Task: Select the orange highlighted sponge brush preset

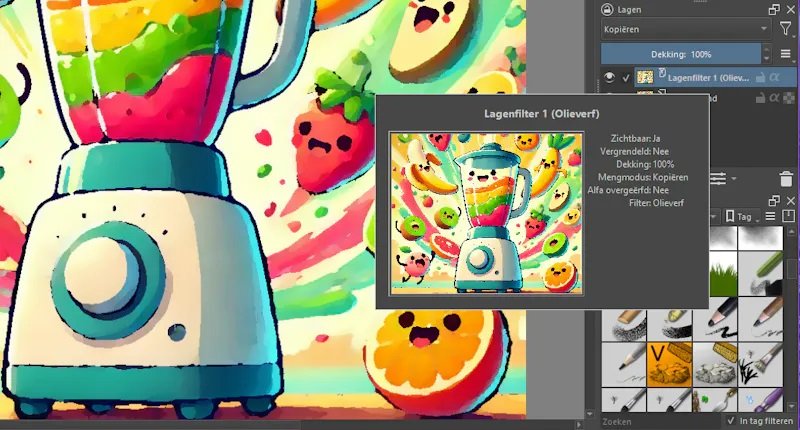Action: tap(669, 364)
